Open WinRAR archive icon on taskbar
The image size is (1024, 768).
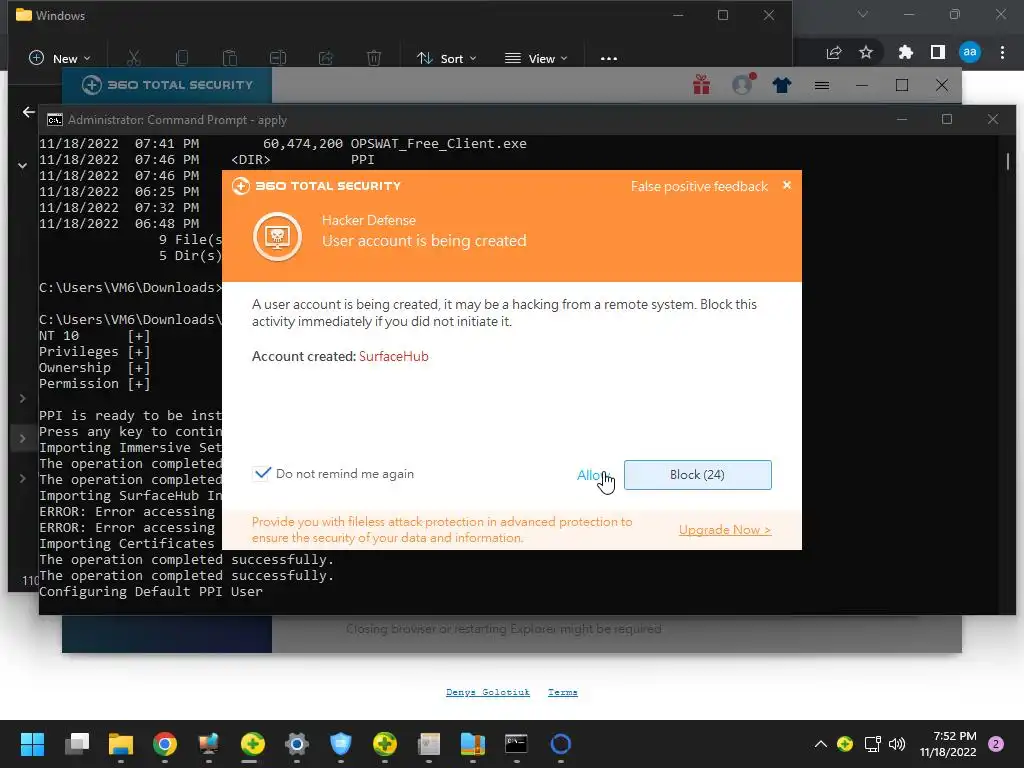click(472, 744)
